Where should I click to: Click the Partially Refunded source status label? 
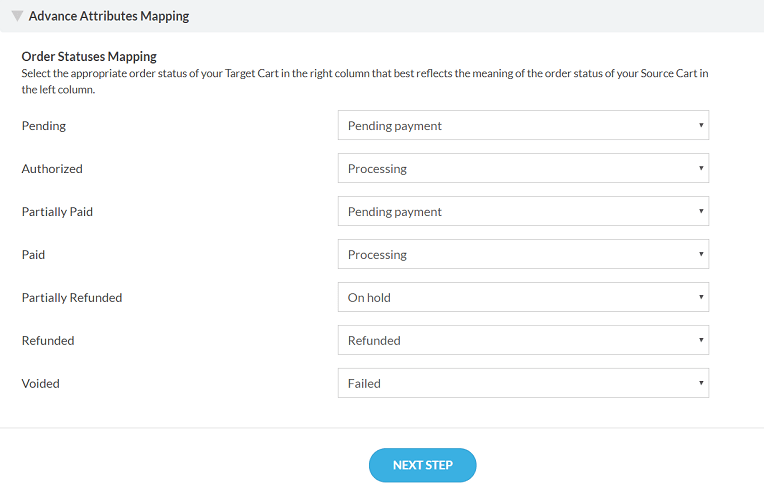[72, 298]
